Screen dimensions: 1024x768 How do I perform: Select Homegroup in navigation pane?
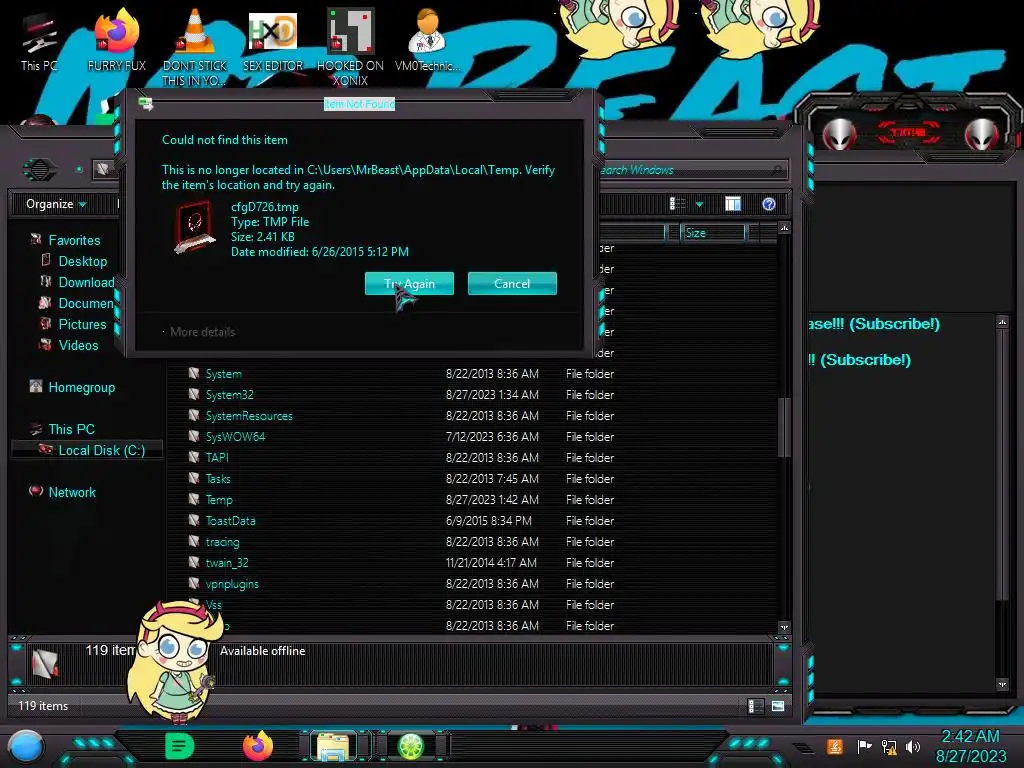pos(72,387)
